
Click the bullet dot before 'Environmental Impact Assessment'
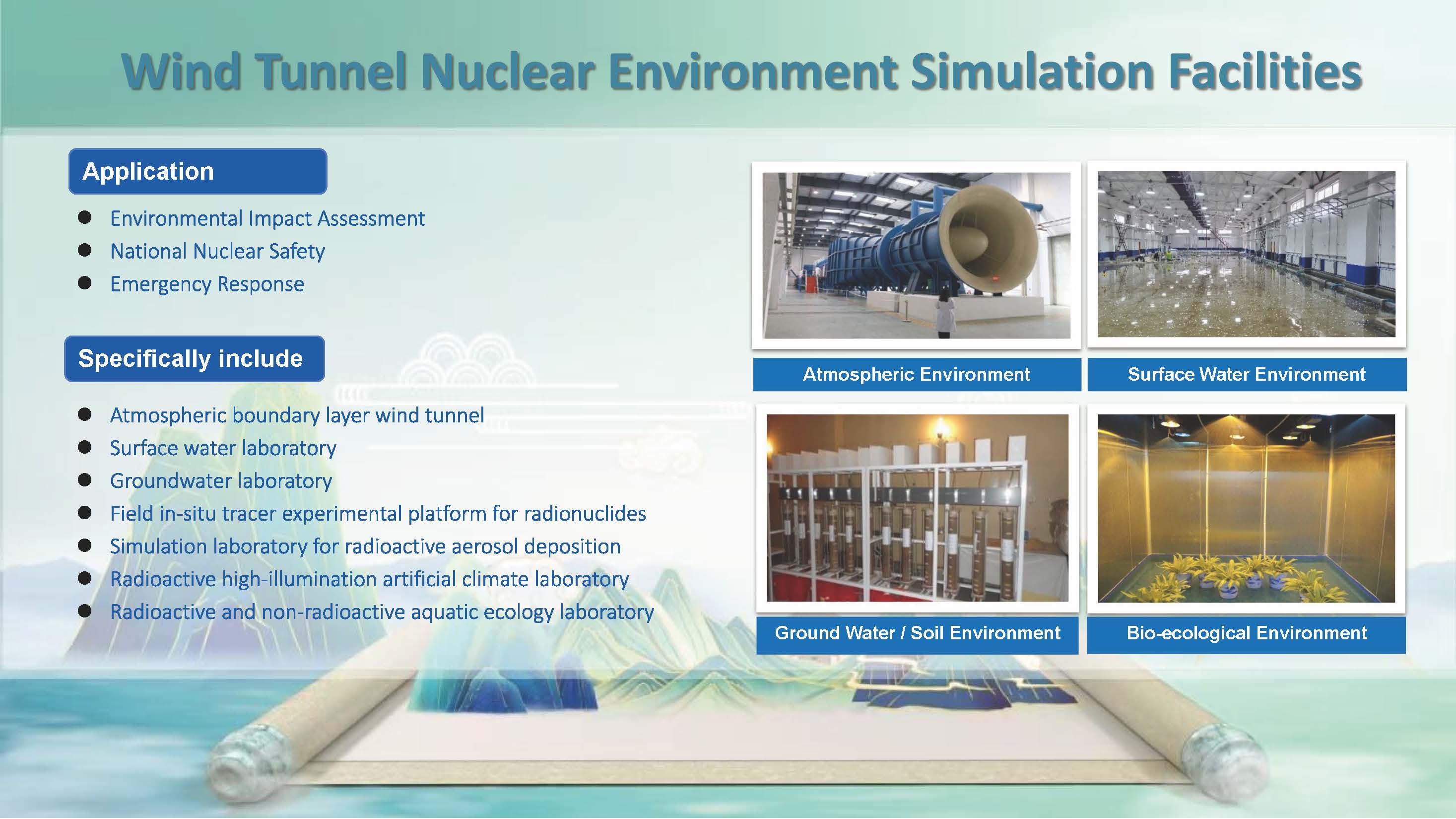[85, 217]
